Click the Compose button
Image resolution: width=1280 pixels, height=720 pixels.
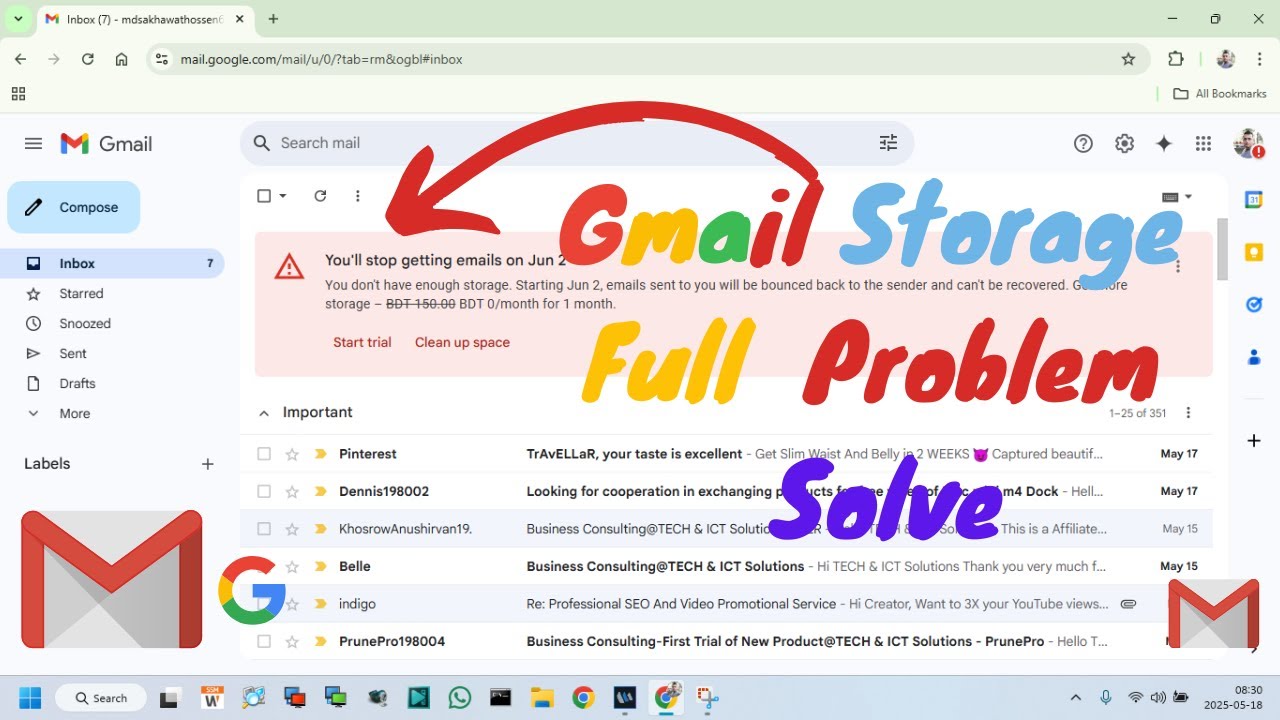pos(74,207)
